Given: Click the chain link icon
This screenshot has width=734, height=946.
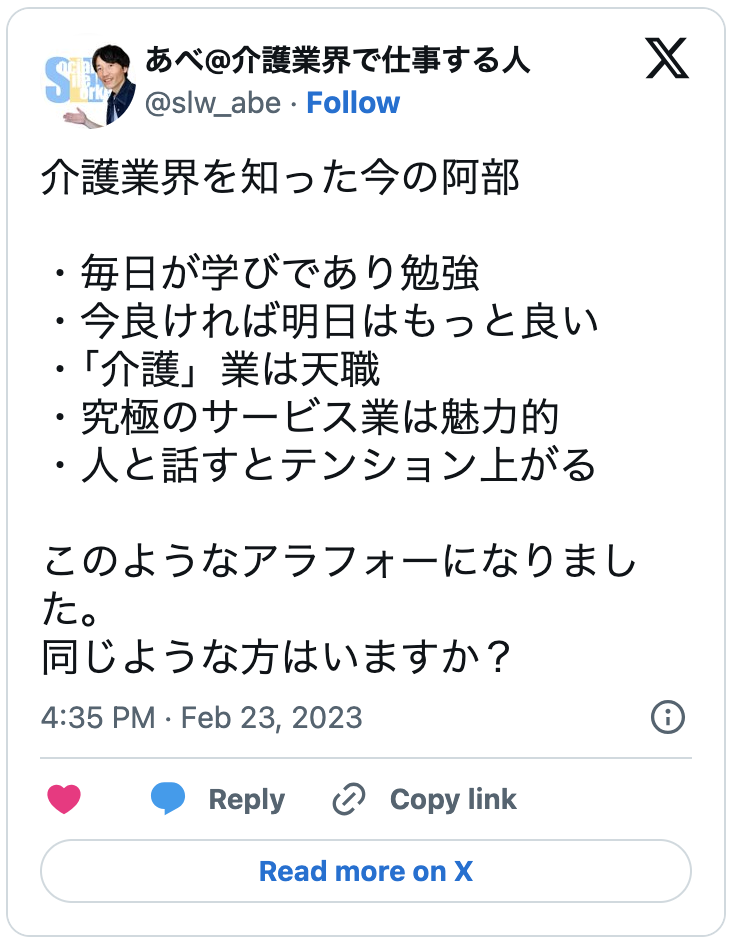Looking at the screenshot, I should coord(349,799).
